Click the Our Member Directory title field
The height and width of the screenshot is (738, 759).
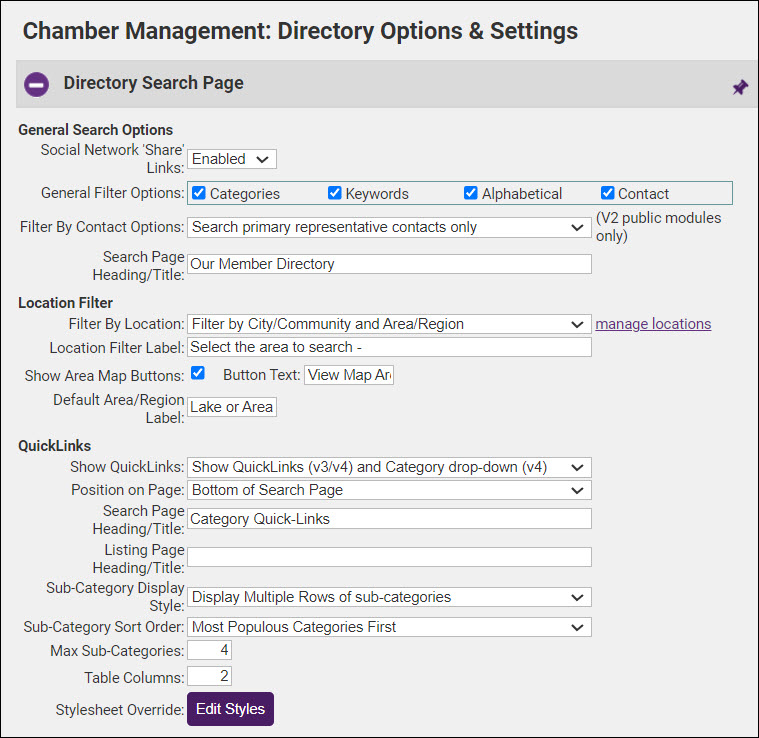point(389,264)
